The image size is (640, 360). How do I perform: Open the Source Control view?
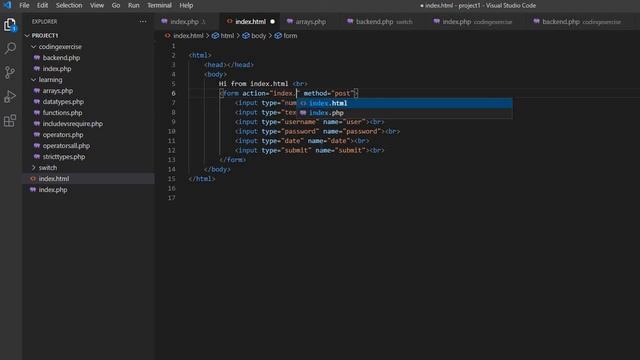(10, 72)
